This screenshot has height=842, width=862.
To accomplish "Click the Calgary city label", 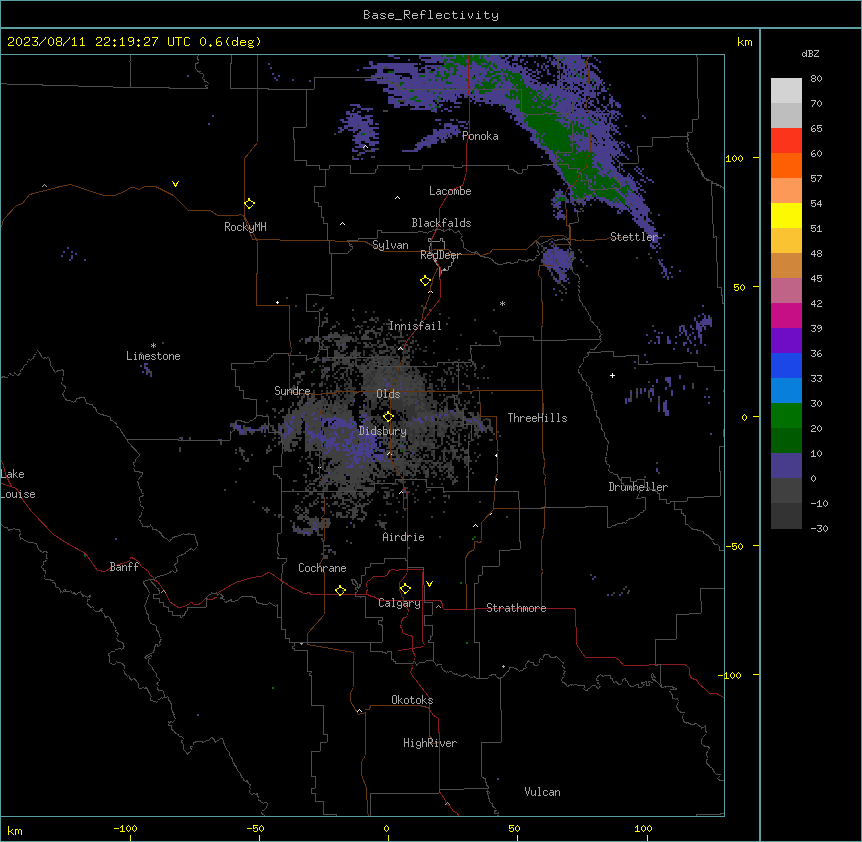I will pyautogui.click(x=400, y=603).
